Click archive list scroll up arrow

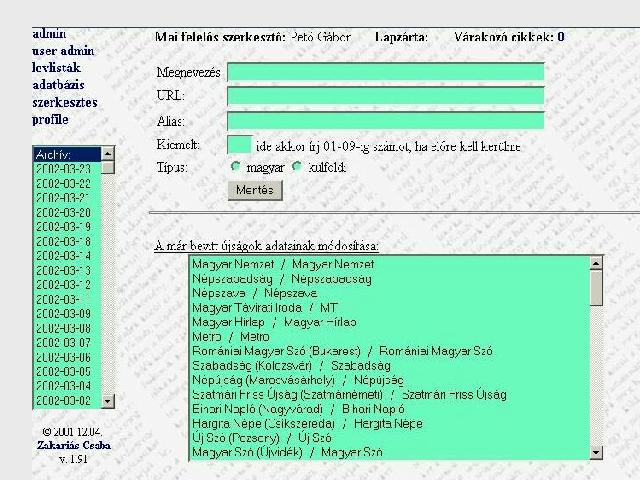click(x=108, y=154)
